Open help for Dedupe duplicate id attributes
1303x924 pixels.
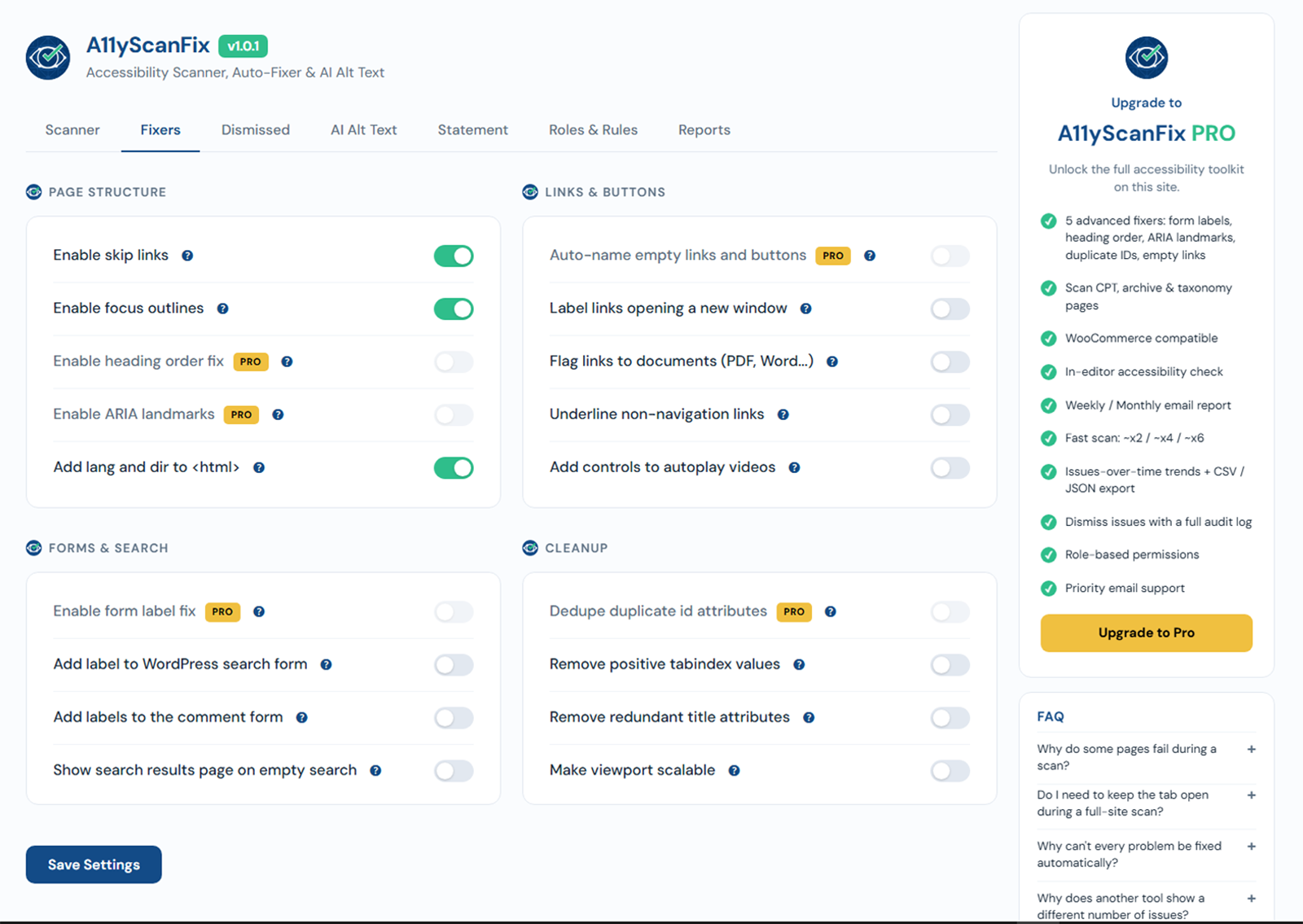(830, 611)
